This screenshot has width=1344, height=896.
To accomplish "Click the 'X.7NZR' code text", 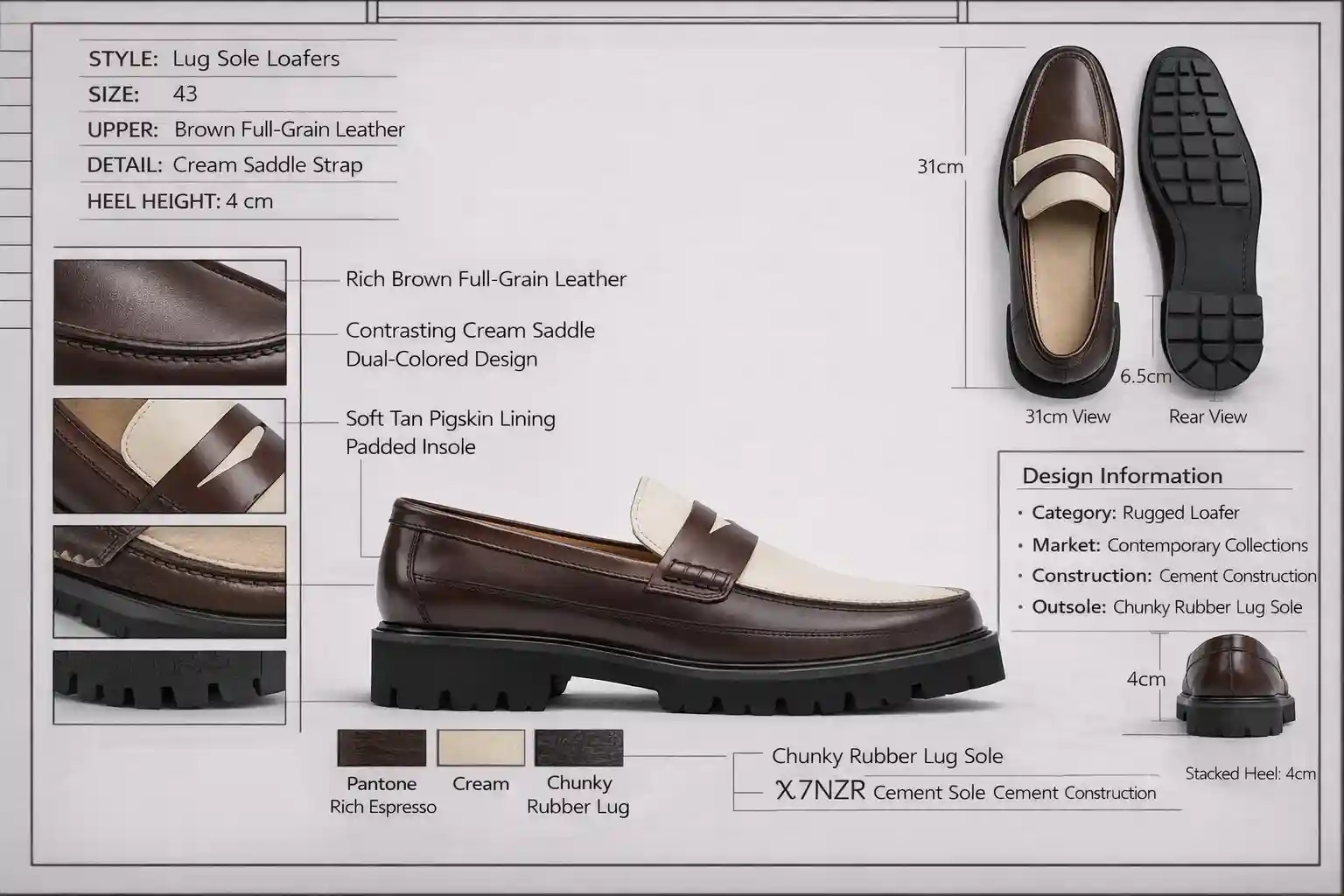I will pyautogui.click(x=821, y=791).
